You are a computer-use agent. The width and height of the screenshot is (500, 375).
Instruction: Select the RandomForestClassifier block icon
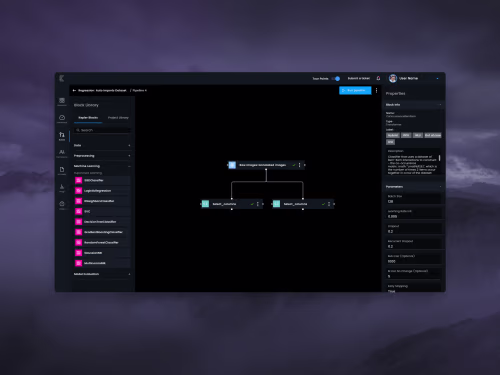pyautogui.click(x=79, y=242)
